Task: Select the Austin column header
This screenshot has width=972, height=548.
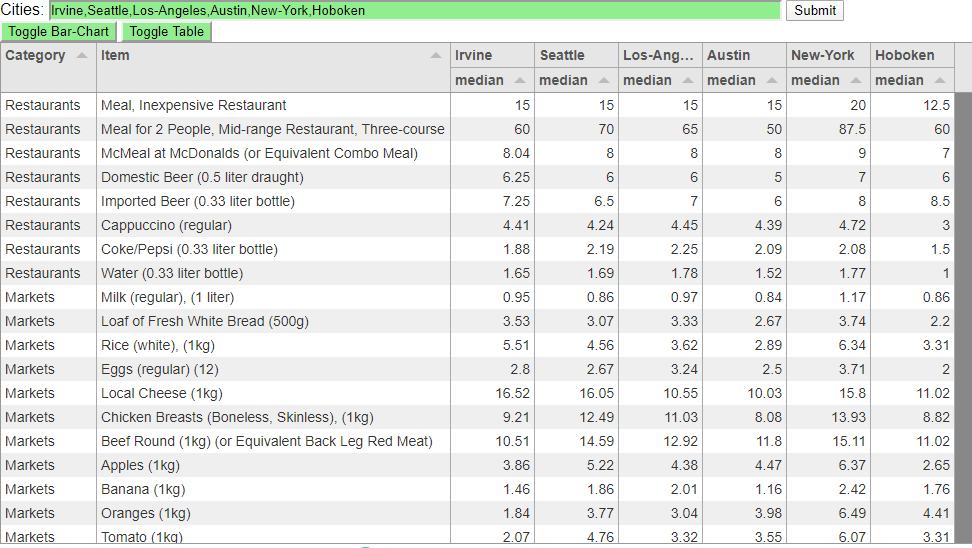Action: 744,55
